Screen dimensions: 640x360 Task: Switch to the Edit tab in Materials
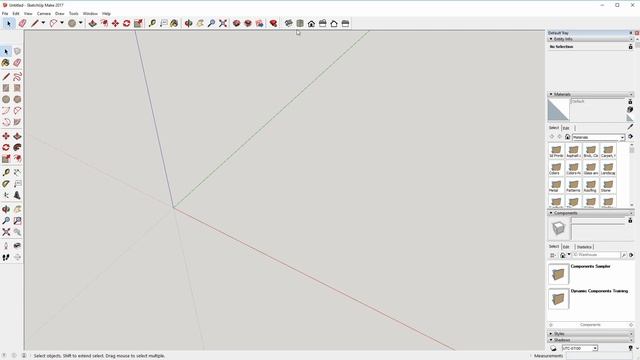[566, 128]
